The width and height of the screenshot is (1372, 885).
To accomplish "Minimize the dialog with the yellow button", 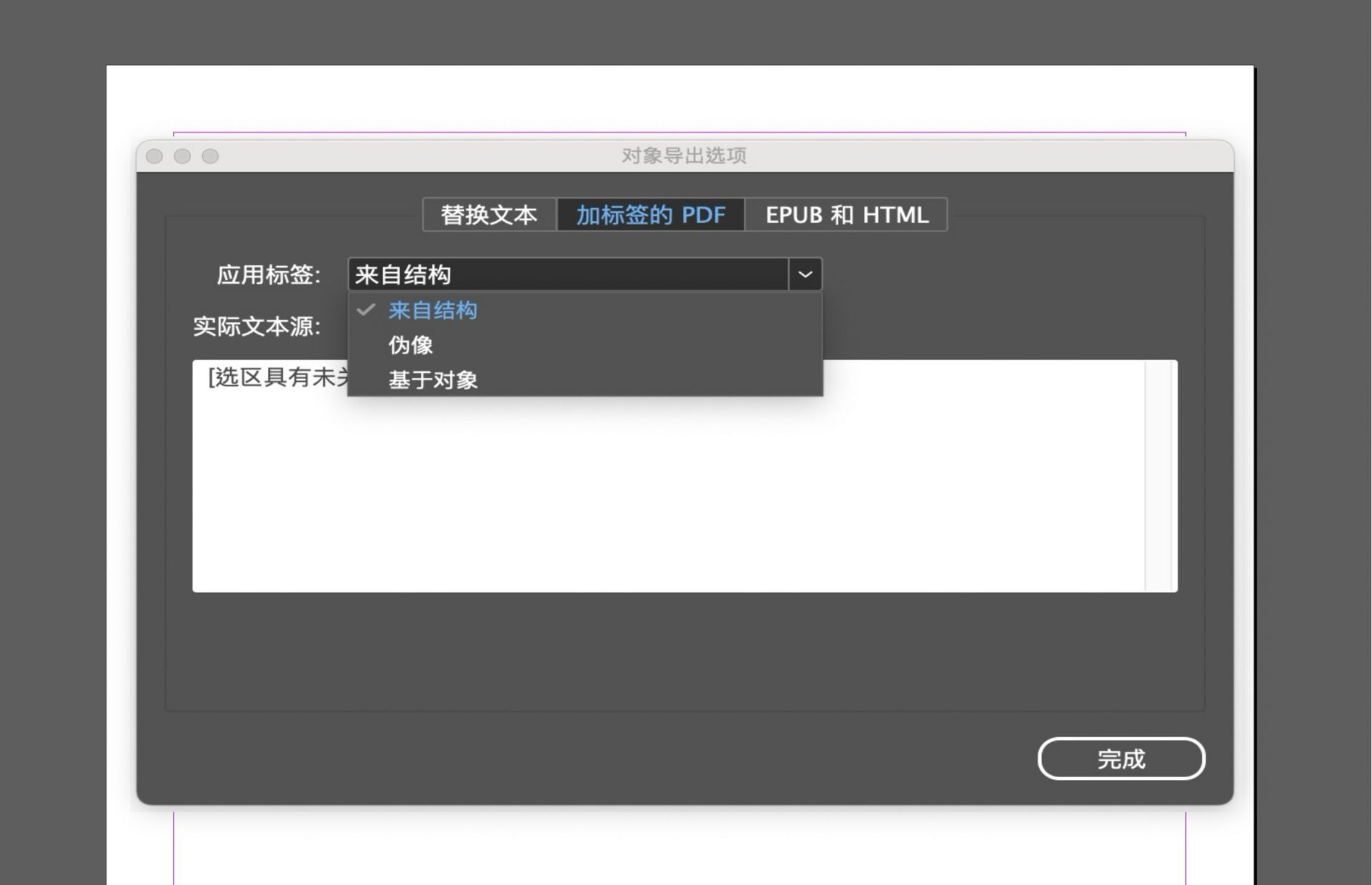I will click(183, 156).
